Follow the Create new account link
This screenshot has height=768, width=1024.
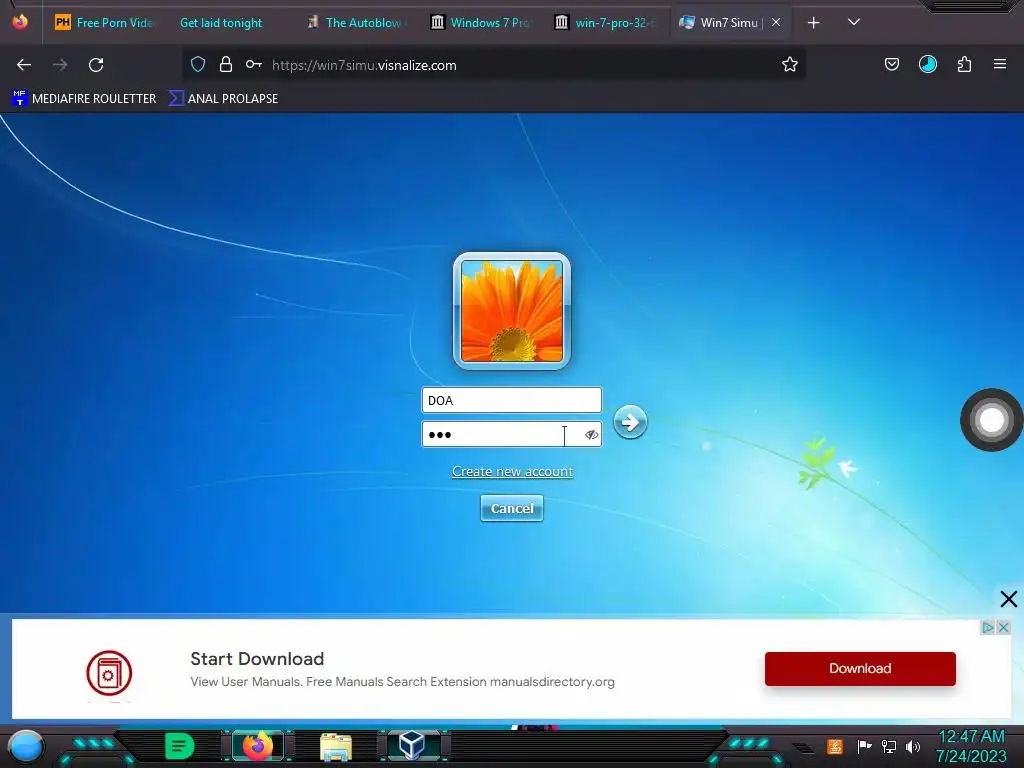click(513, 472)
